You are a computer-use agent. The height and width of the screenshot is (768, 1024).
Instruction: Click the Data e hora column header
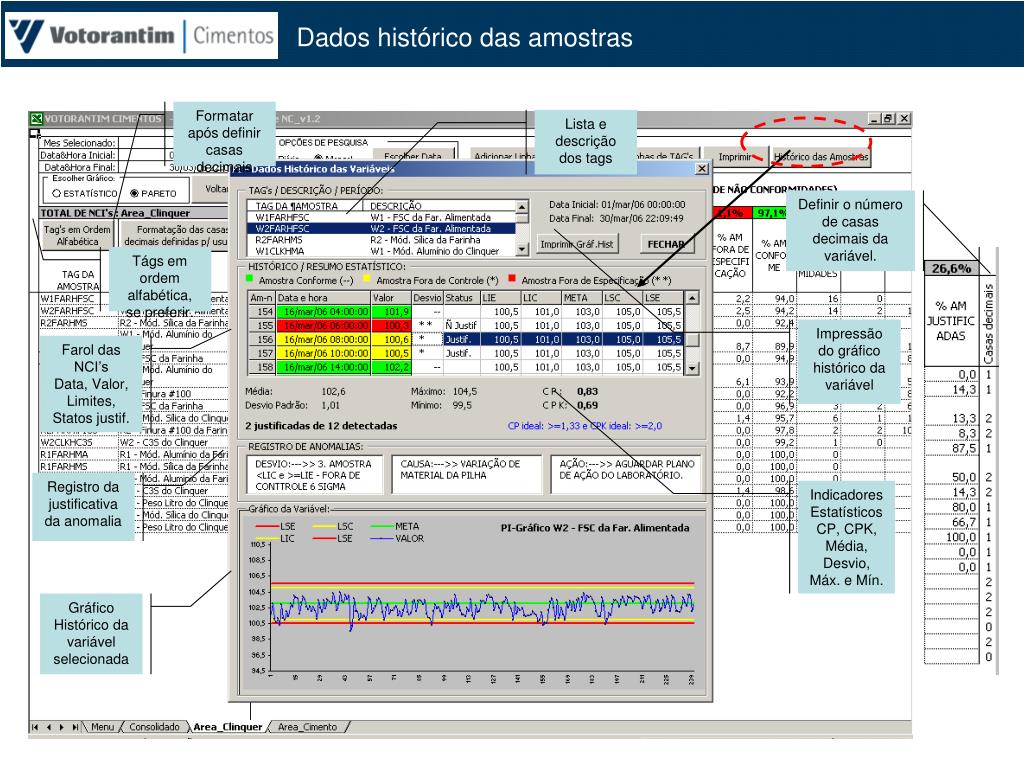pyautogui.click(x=323, y=298)
